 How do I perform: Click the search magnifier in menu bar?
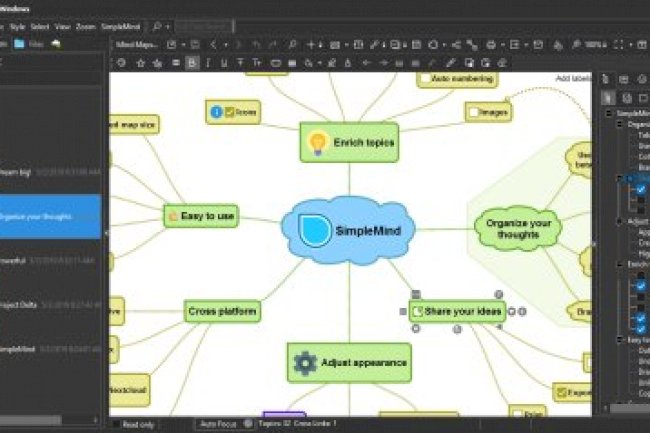point(157,27)
